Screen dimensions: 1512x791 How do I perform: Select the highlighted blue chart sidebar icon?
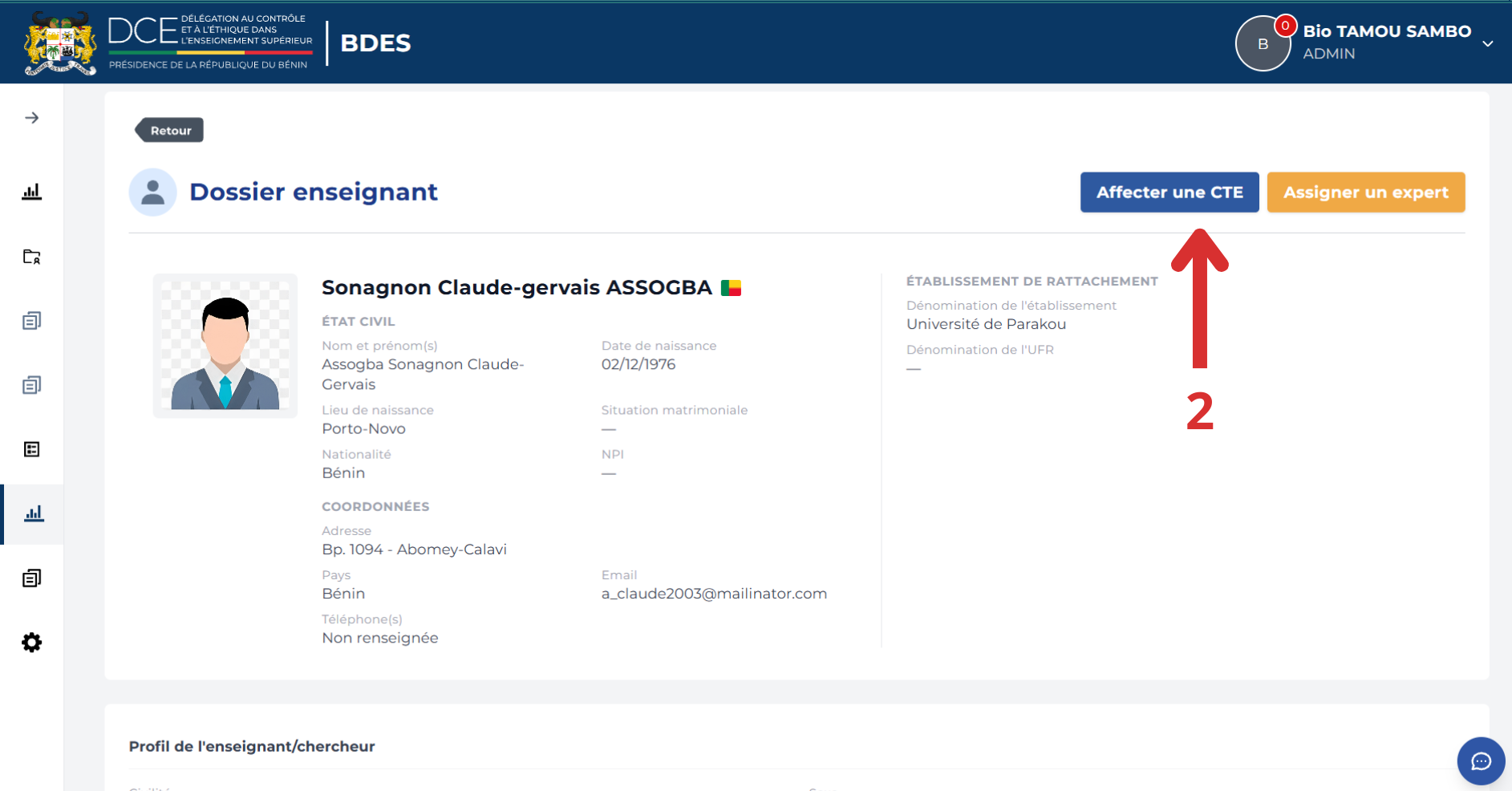[34, 513]
